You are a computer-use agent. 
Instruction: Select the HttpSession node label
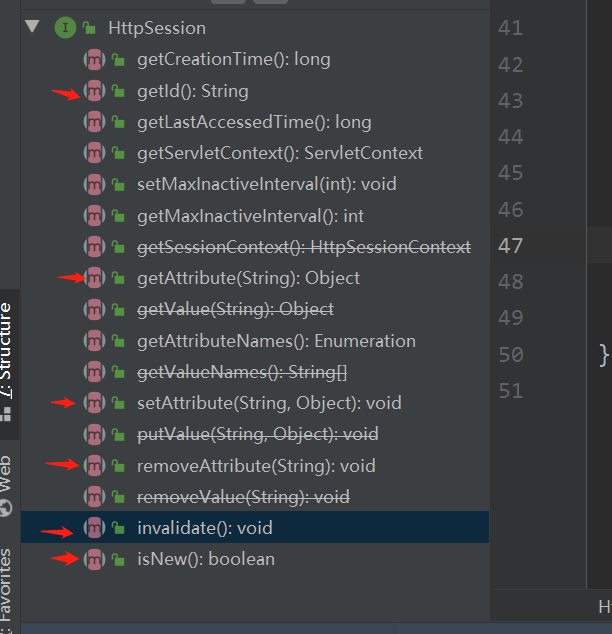tap(157, 28)
